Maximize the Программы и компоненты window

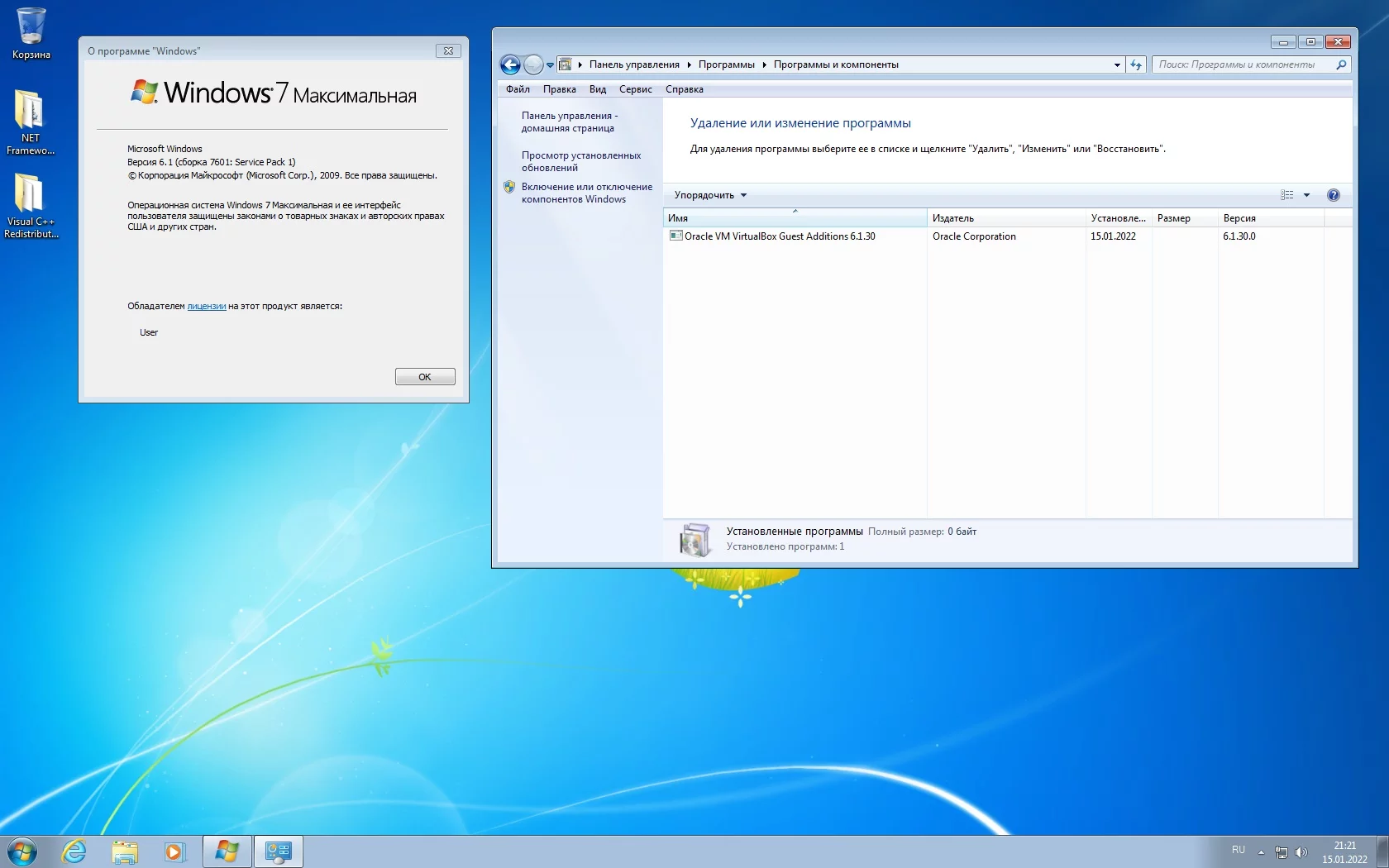tap(1310, 41)
